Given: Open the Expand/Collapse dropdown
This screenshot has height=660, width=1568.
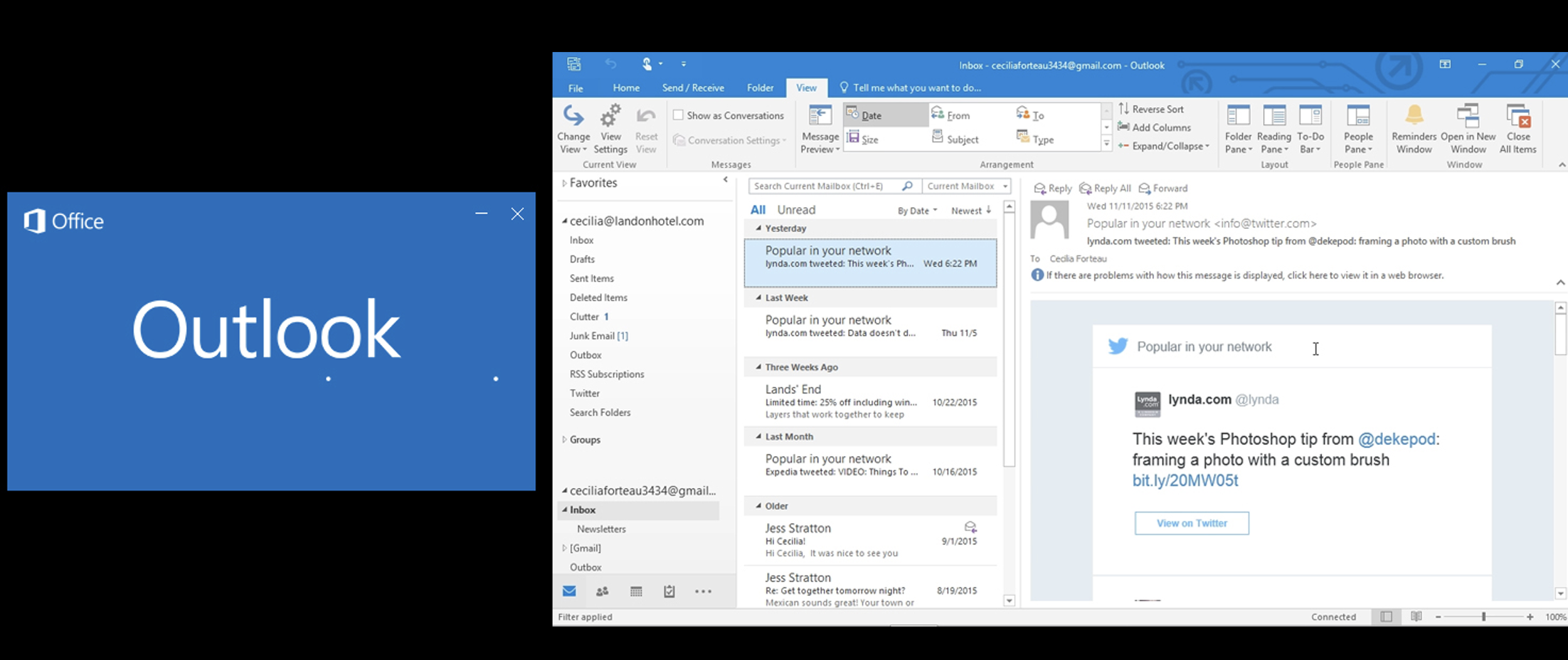Looking at the screenshot, I should point(1163,146).
